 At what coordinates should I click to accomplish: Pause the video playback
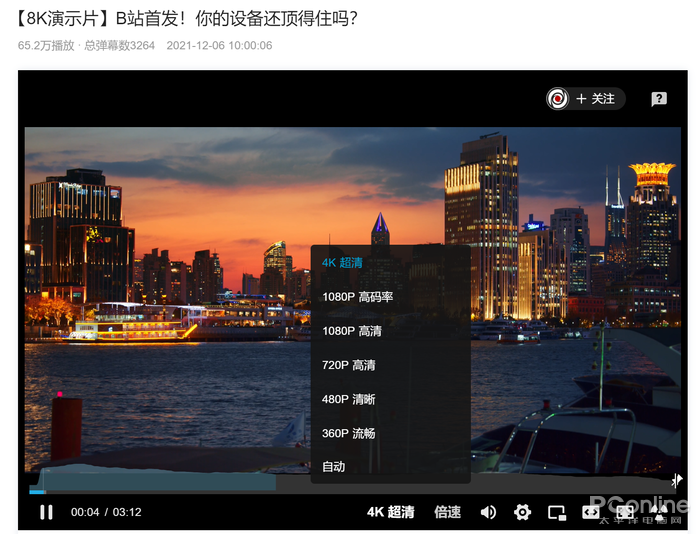pyautogui.click(x=46, y=512)
